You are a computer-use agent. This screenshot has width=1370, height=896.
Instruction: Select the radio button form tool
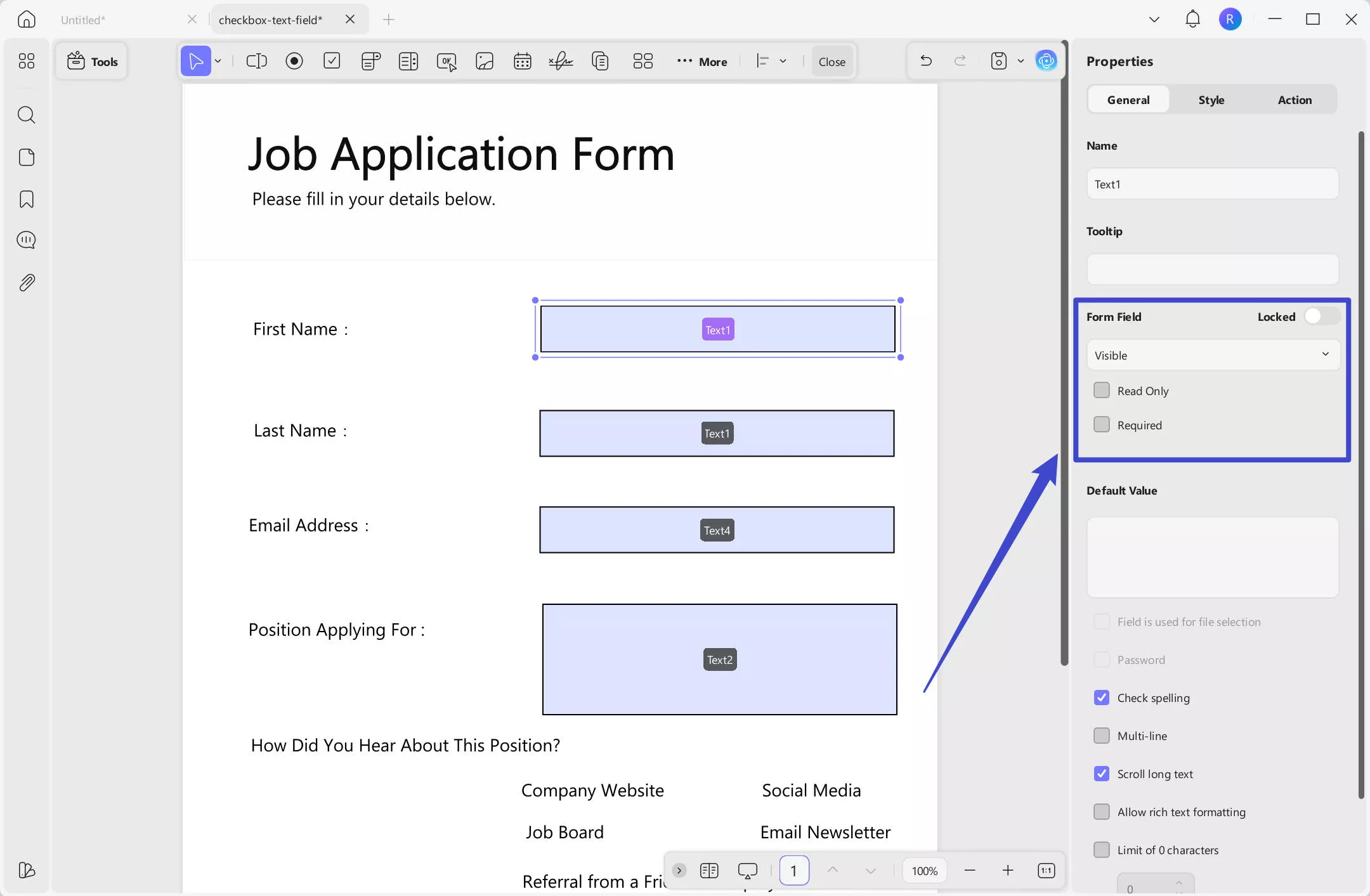[x=294, y=61]
